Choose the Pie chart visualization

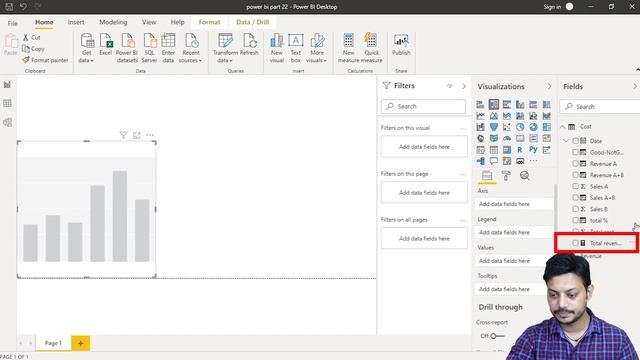click(x=520, y=127)
